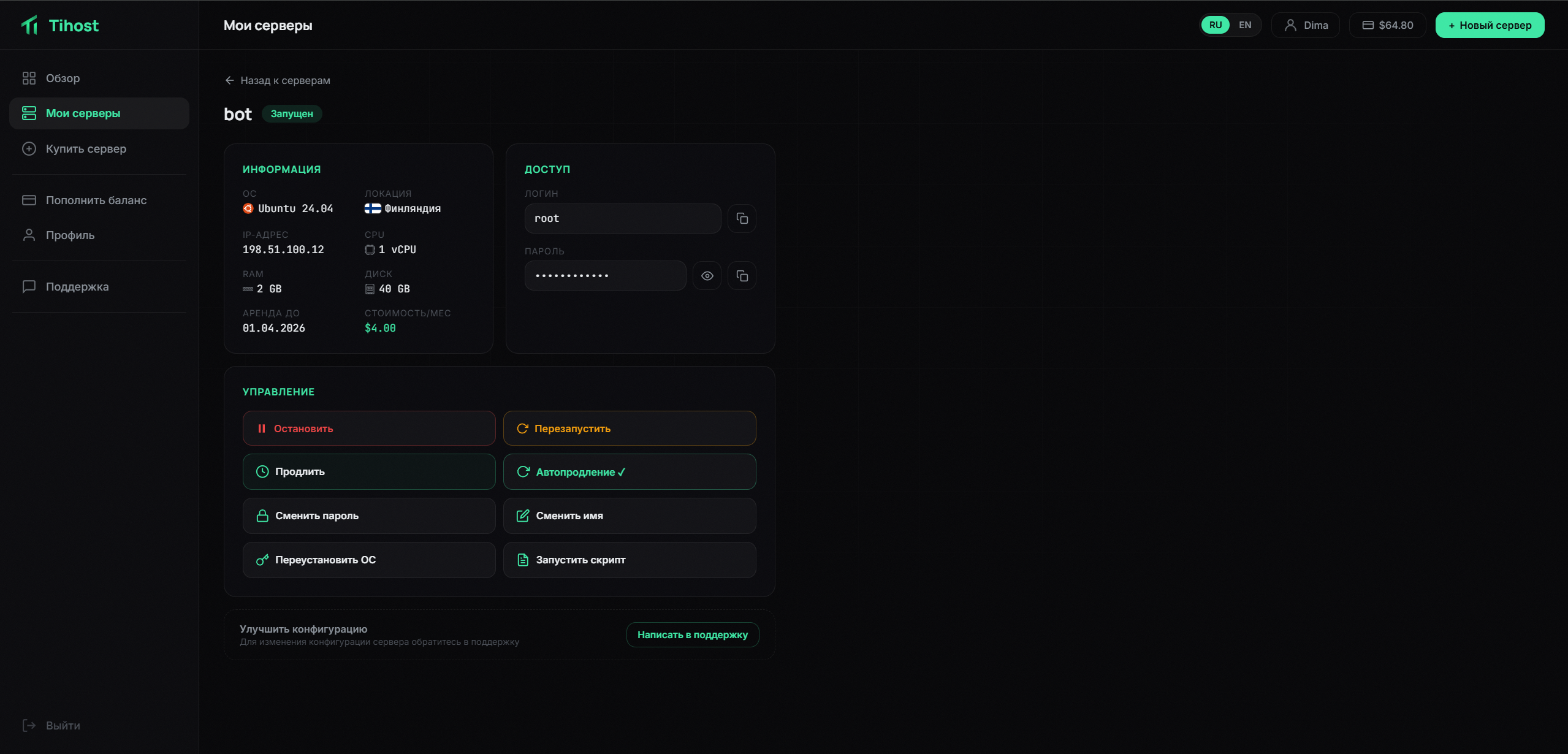
Task: Click Сменить имя button
Action: click(630, 516)
